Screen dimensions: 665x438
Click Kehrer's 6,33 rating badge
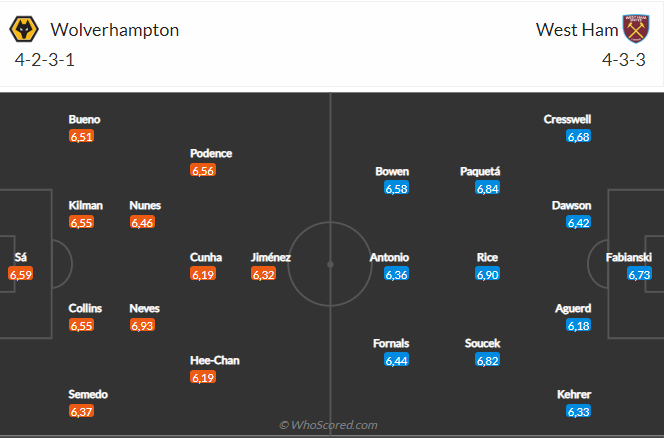(578, 411)
